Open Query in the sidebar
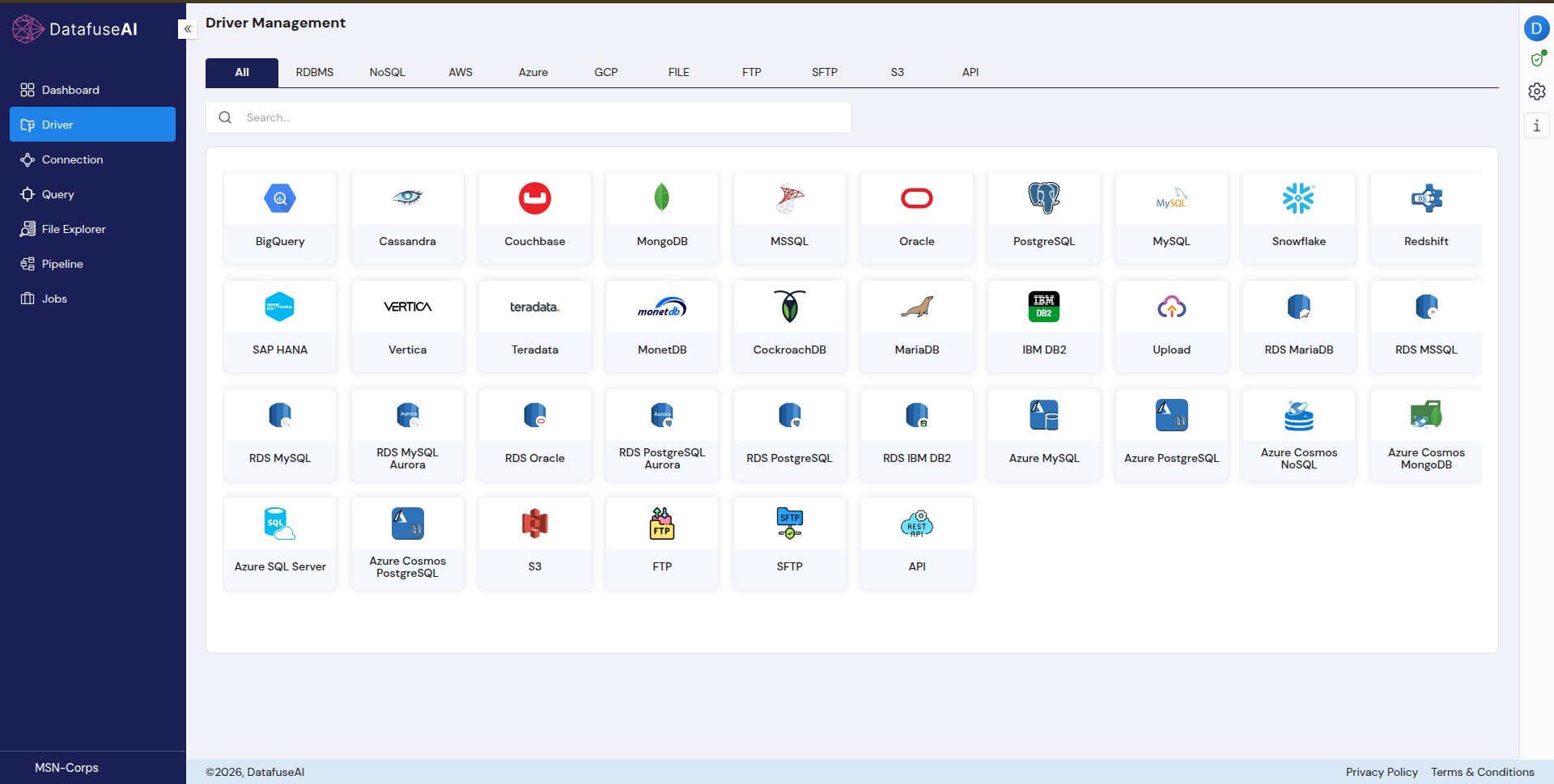The width and height of the screenshot is (1554, 784). (92, 194)
